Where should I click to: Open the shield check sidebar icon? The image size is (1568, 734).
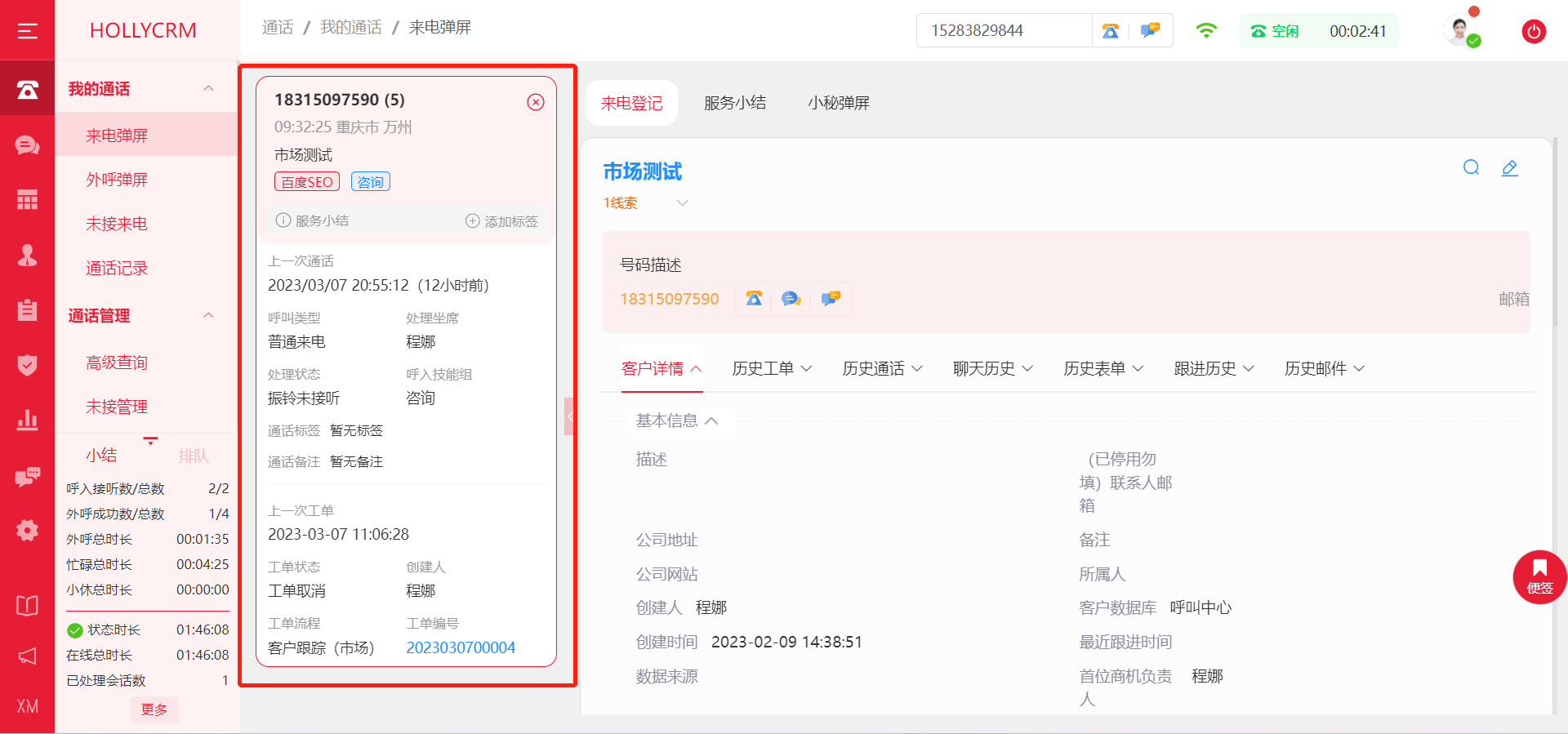coord(27,364)
